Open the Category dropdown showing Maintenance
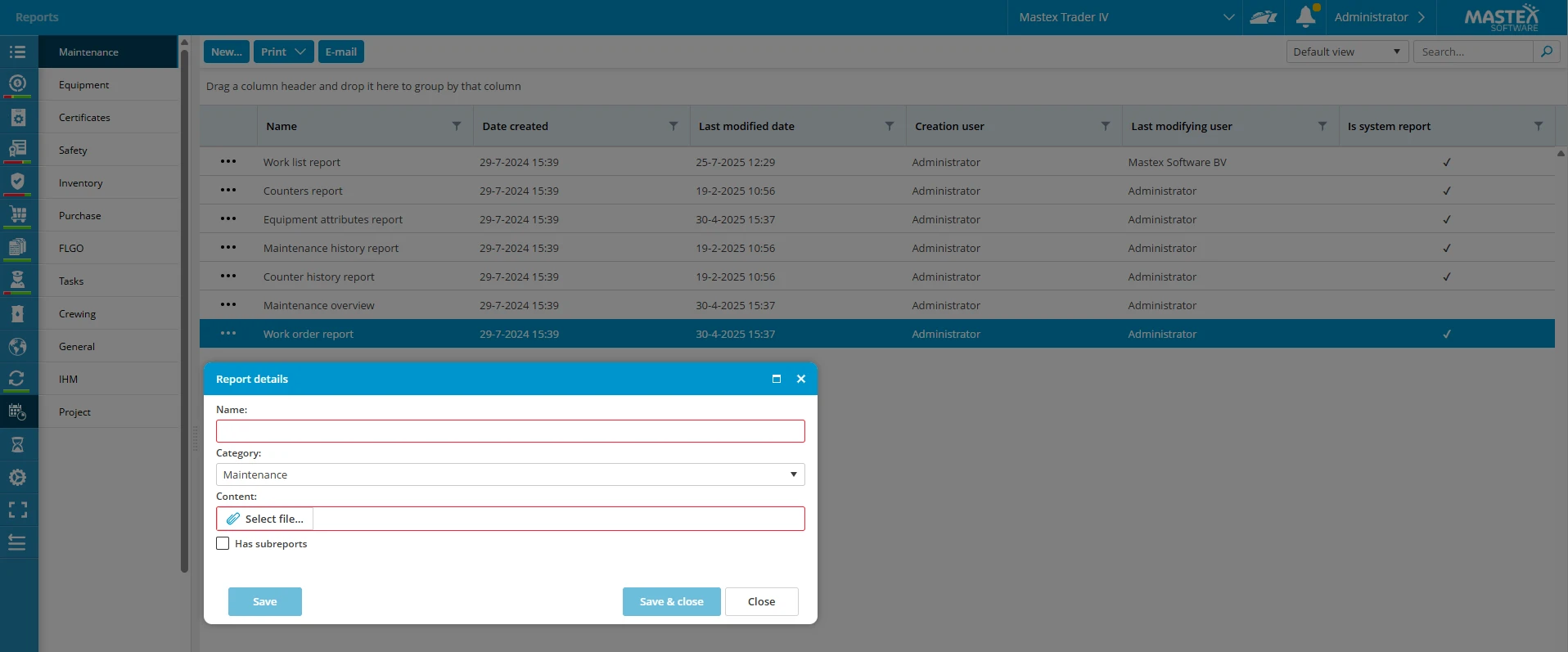 pos(510,474)
